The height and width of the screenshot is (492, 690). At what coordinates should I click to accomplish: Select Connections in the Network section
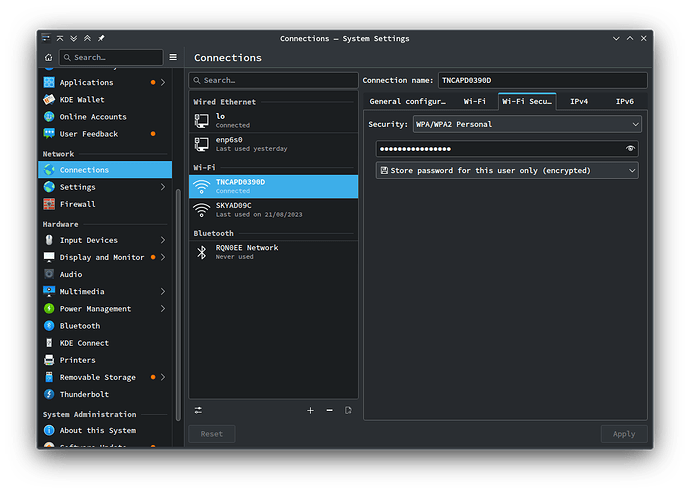pyautogui.click(x=105, y=170)
